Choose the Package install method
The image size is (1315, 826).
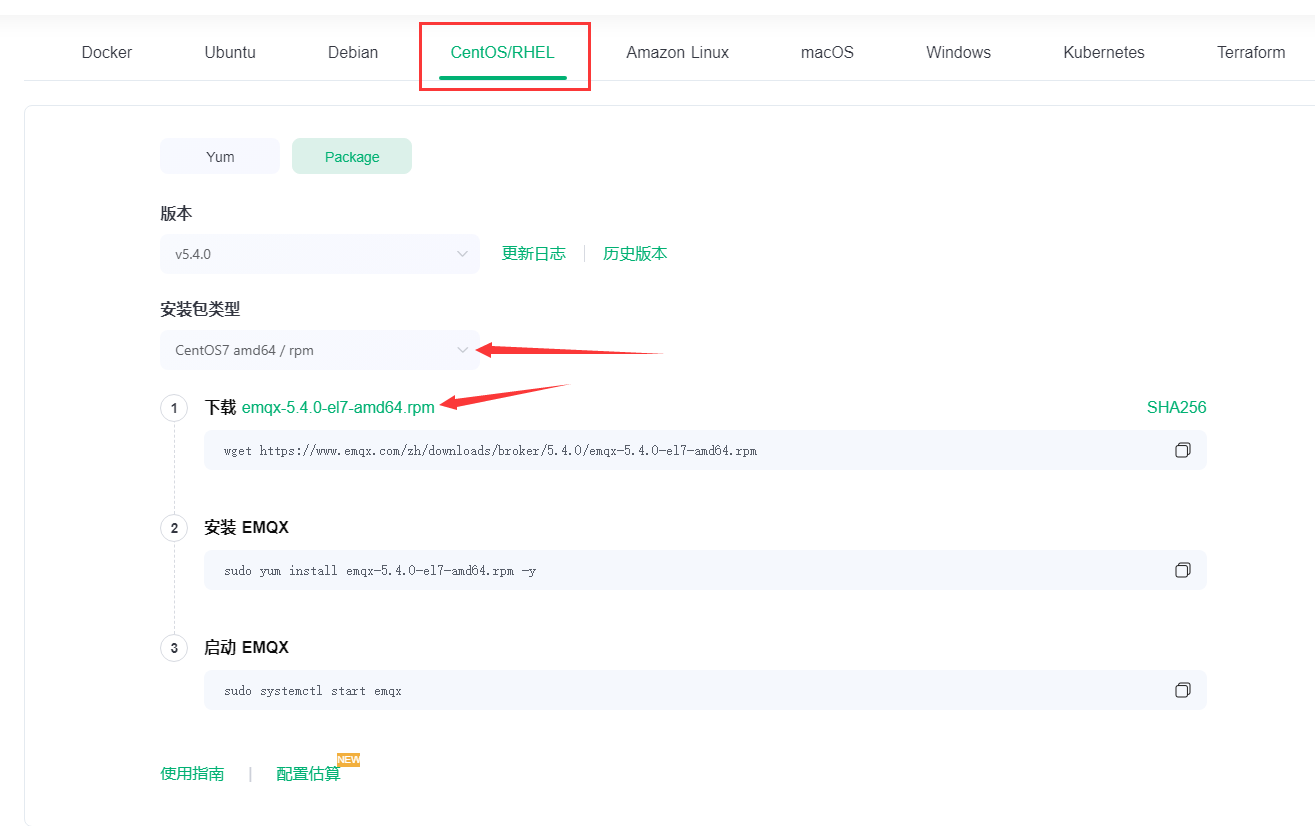tap(352, 156)
